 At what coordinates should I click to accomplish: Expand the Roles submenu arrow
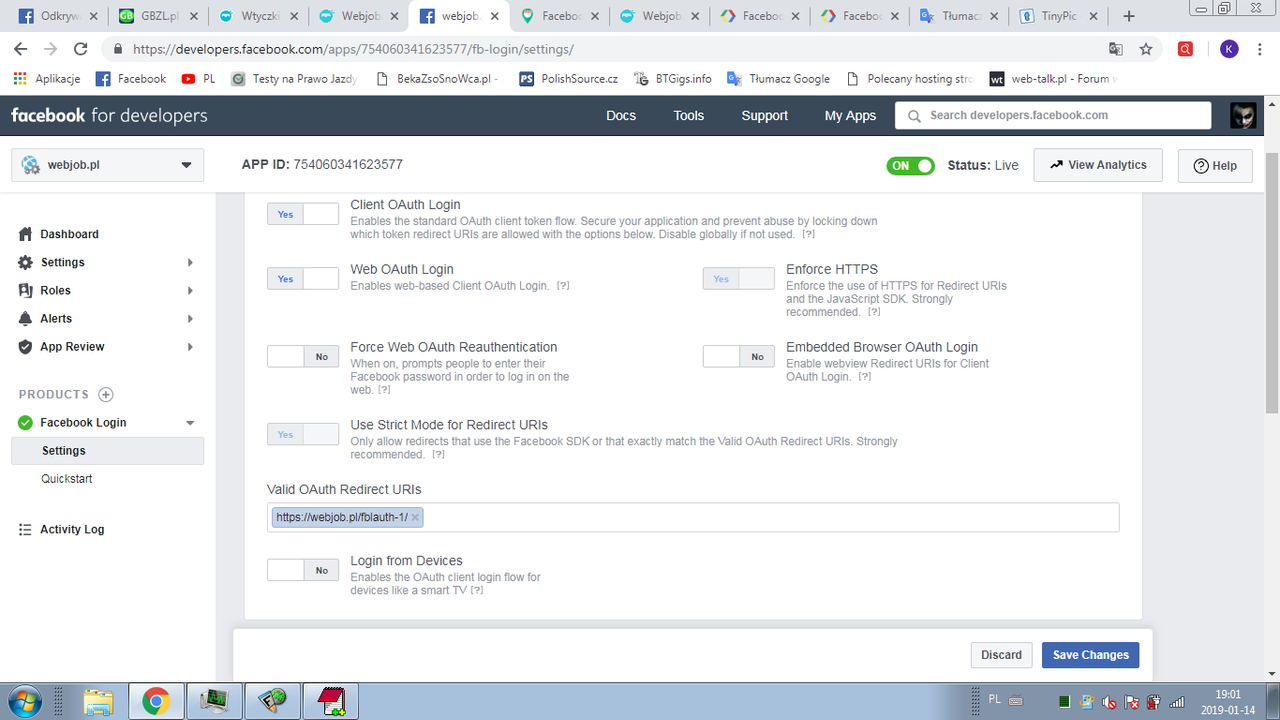point(190,290)
